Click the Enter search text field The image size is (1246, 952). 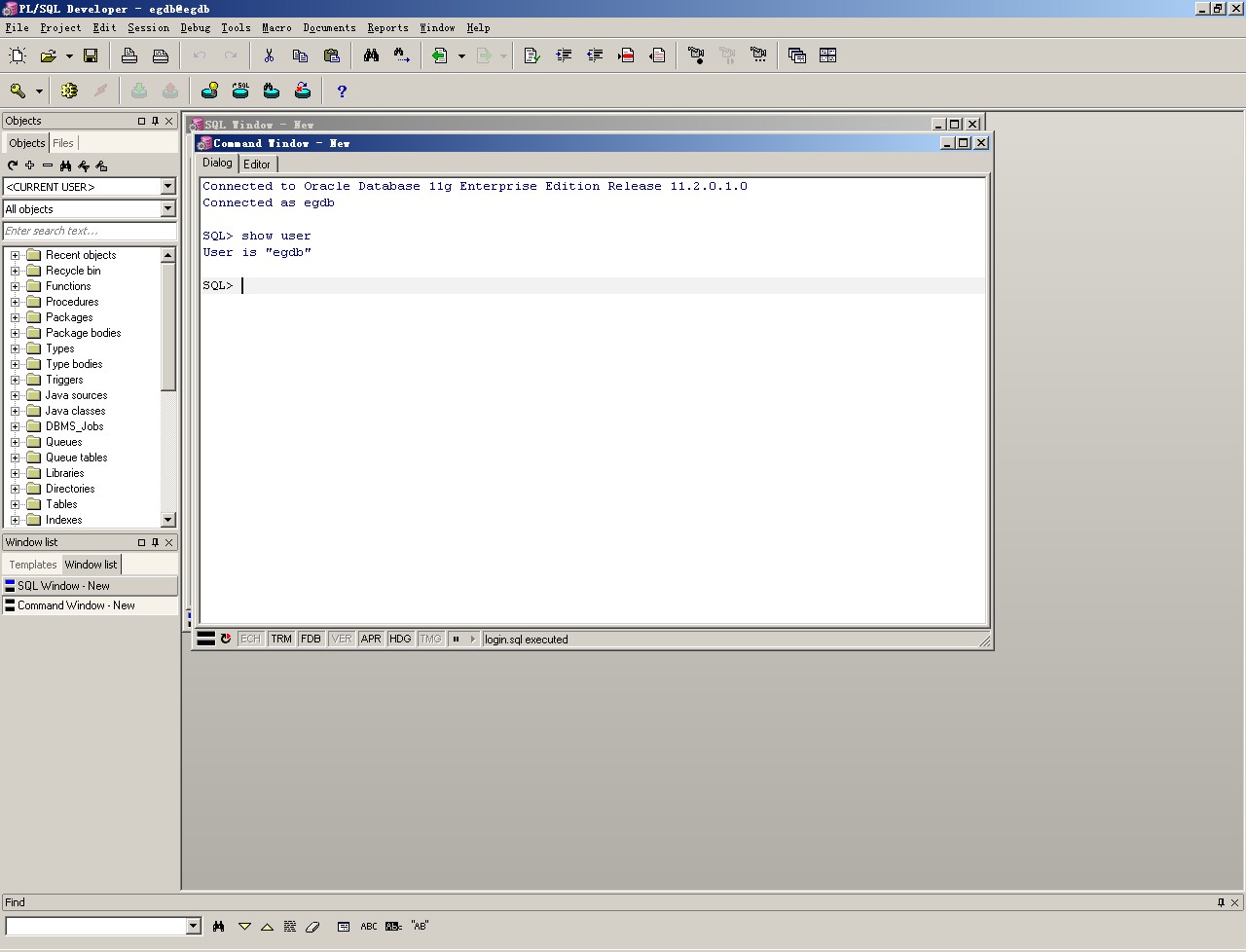click(90, 231)
